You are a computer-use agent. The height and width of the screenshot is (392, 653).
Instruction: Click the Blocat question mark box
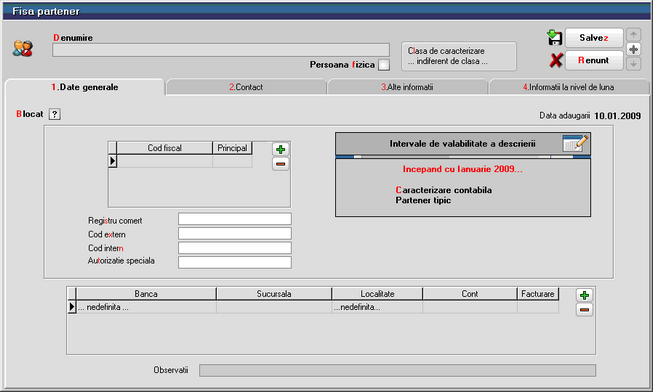(x=55, y=114)
